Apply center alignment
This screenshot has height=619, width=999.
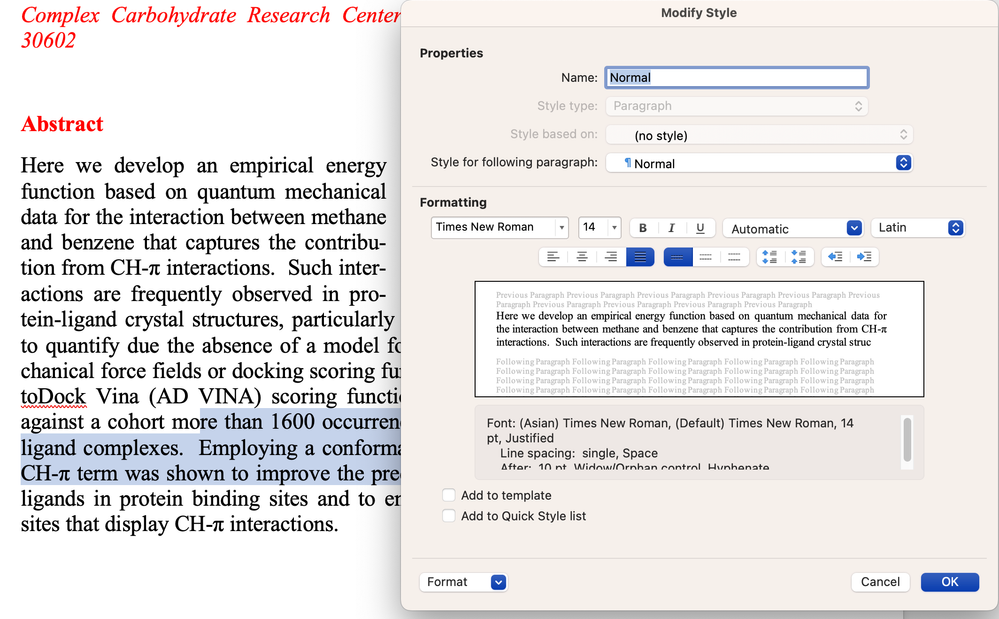(x=581, y=257)
